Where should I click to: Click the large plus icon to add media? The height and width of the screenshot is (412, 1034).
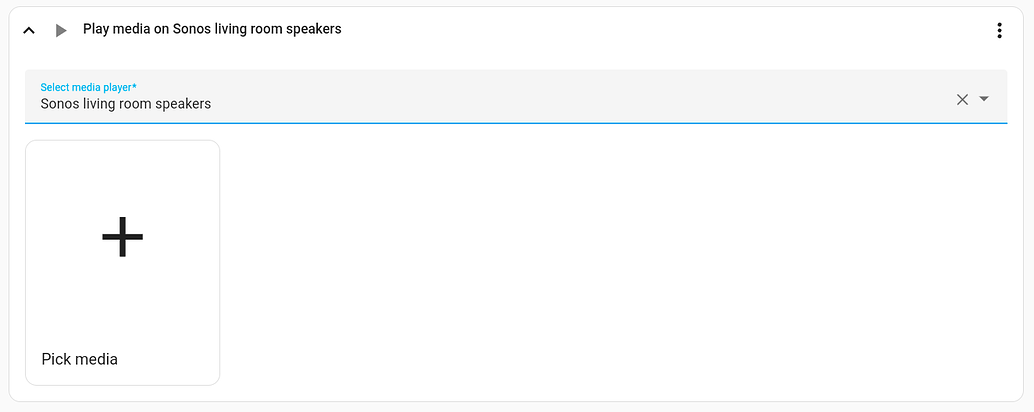[122, 237]
